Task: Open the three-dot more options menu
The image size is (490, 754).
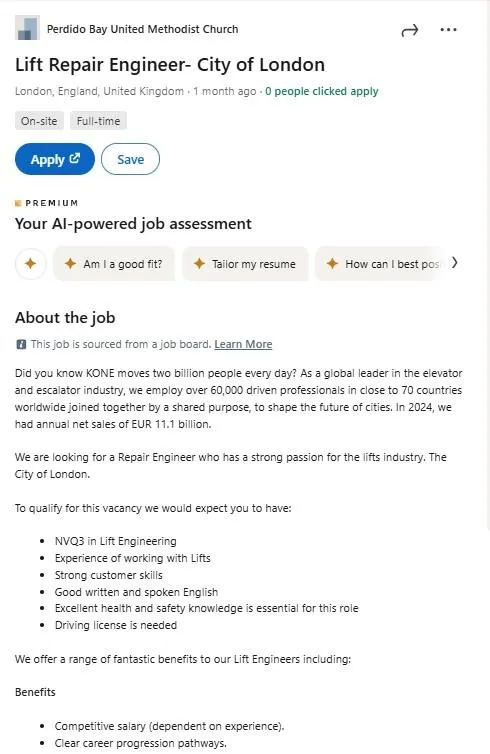Action: tap(448, 30)
